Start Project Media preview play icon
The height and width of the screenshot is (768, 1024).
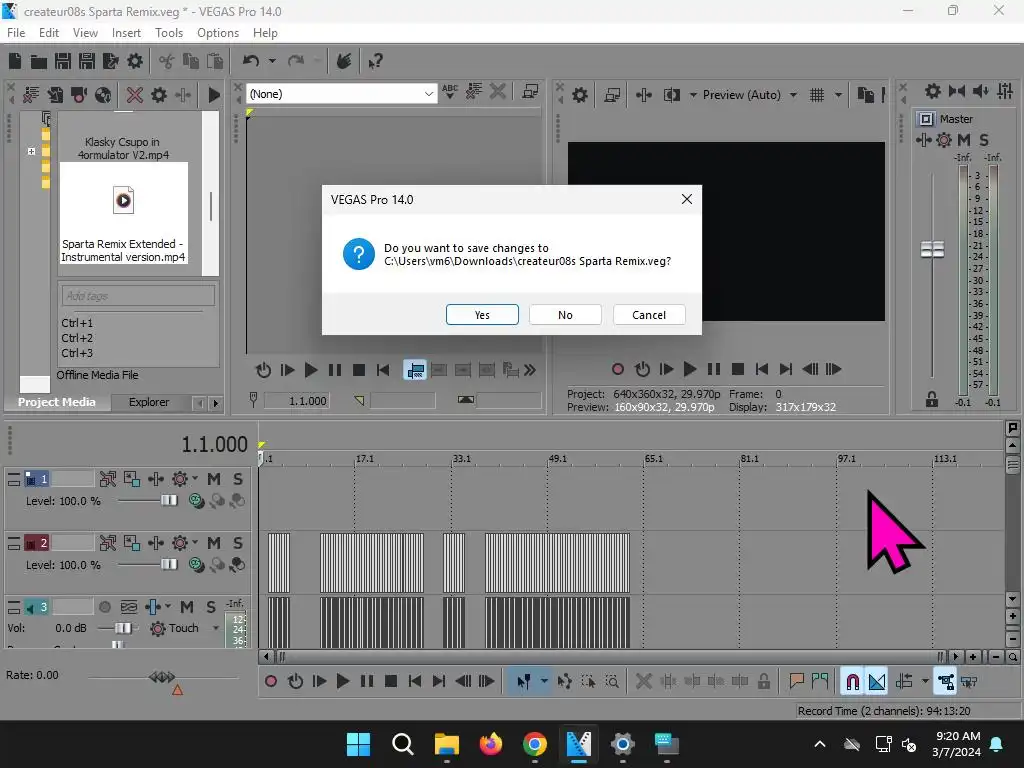coord(214,95)
